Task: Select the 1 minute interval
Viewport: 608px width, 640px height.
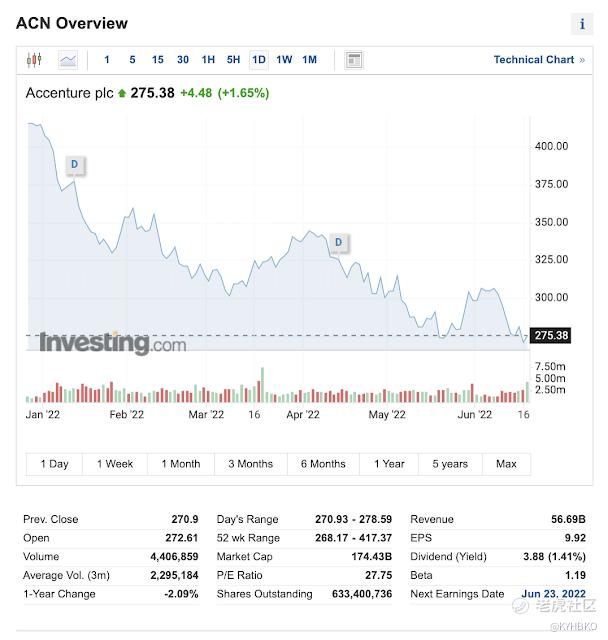Action: 107,60
